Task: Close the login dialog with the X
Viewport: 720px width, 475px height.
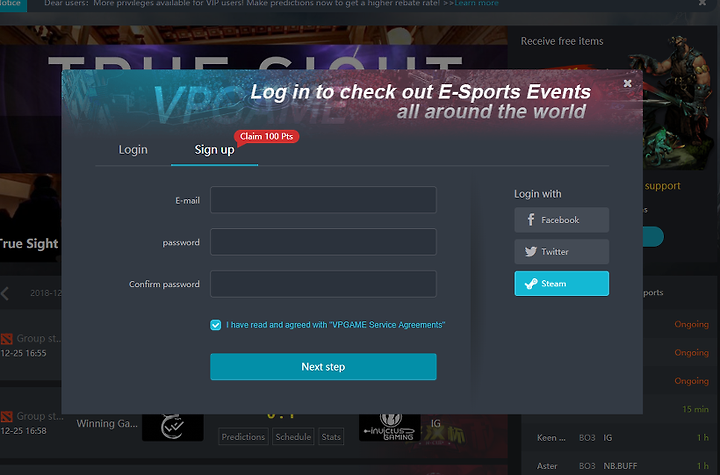Action: point(627,83)
